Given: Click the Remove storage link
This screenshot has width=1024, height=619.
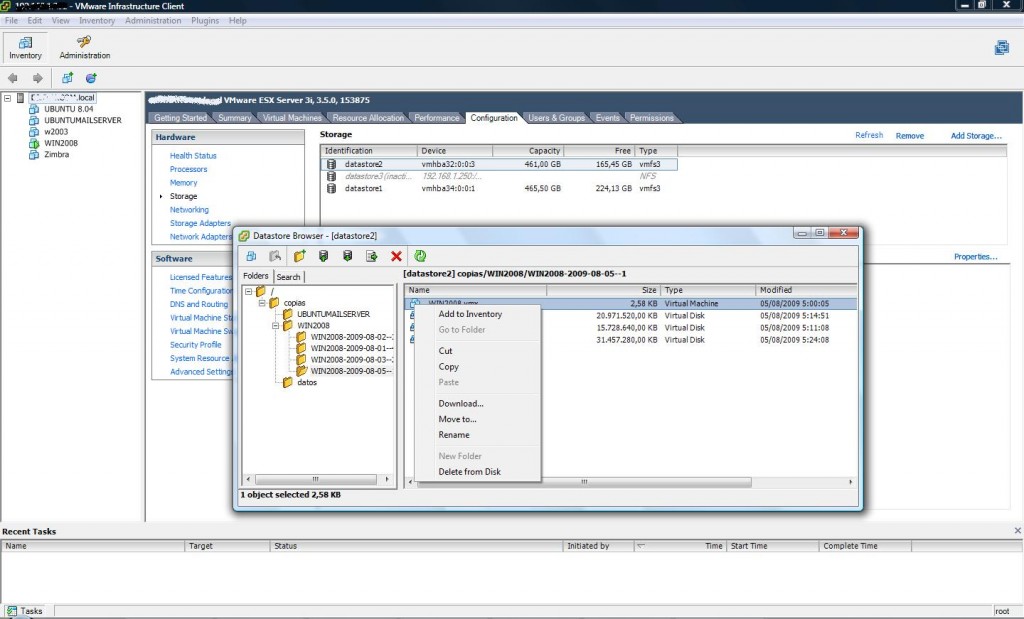Looking at the screenshot, I should [910, 136].
